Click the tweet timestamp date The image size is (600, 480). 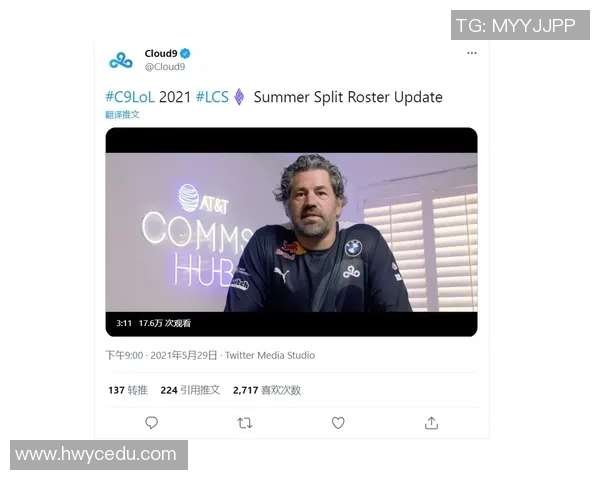pyautogui.click(x=161, y=355)
